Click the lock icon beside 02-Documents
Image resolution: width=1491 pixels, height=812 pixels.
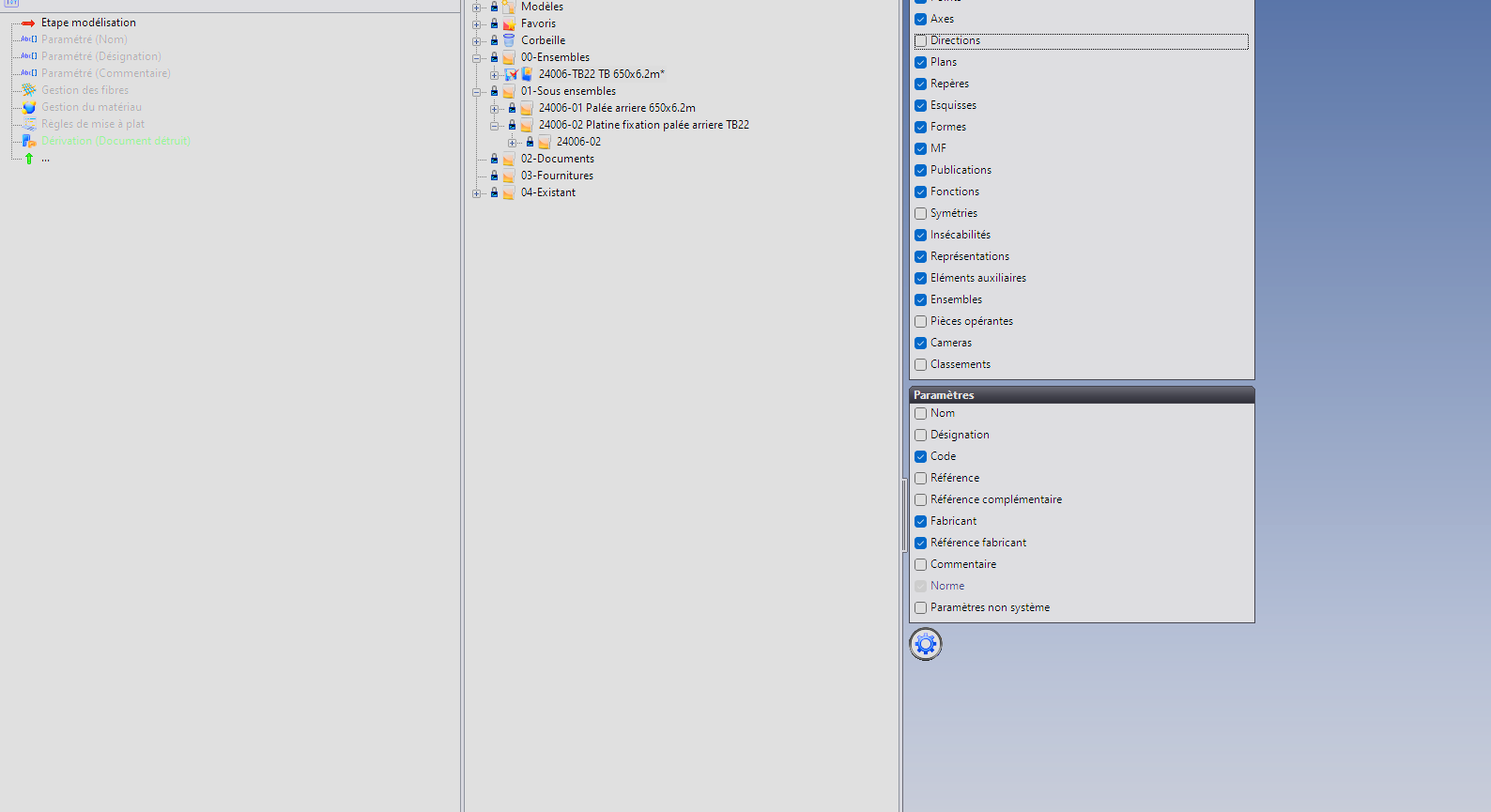(495, 159)
